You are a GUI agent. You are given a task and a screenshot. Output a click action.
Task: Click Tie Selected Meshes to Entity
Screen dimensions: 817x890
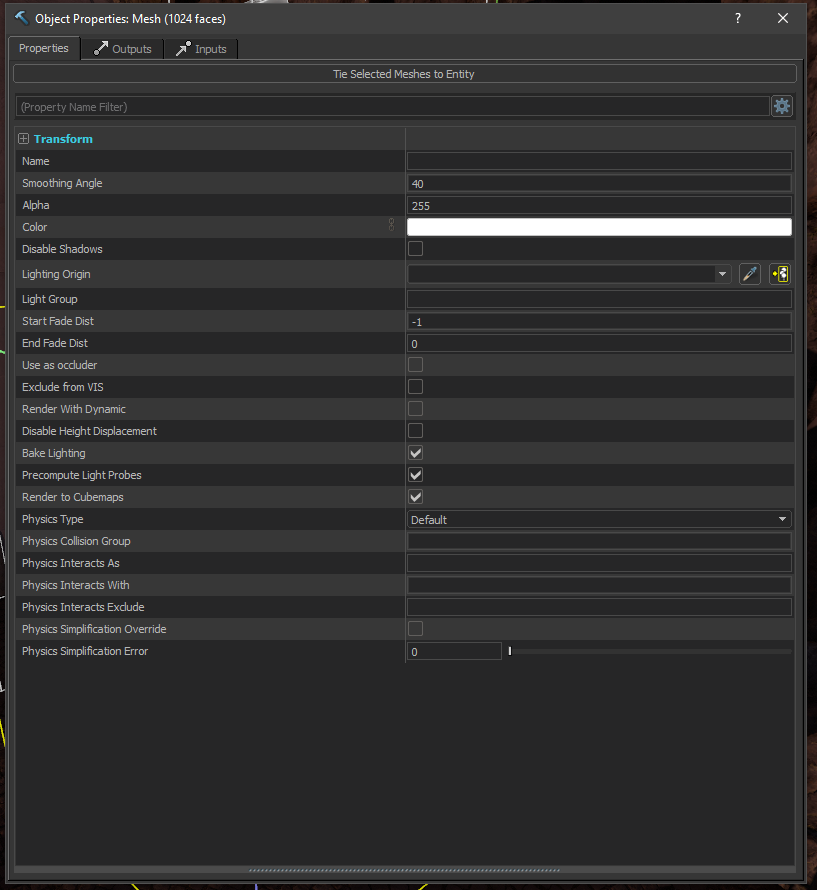404,74
